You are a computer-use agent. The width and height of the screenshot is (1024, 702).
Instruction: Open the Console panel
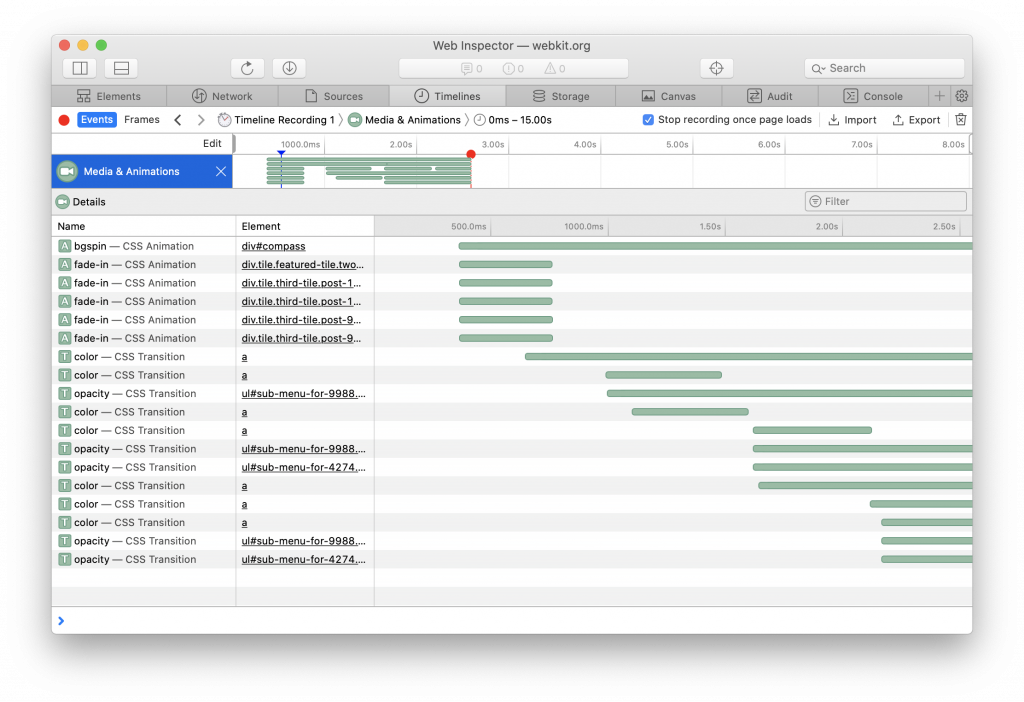tap(873, 96)
